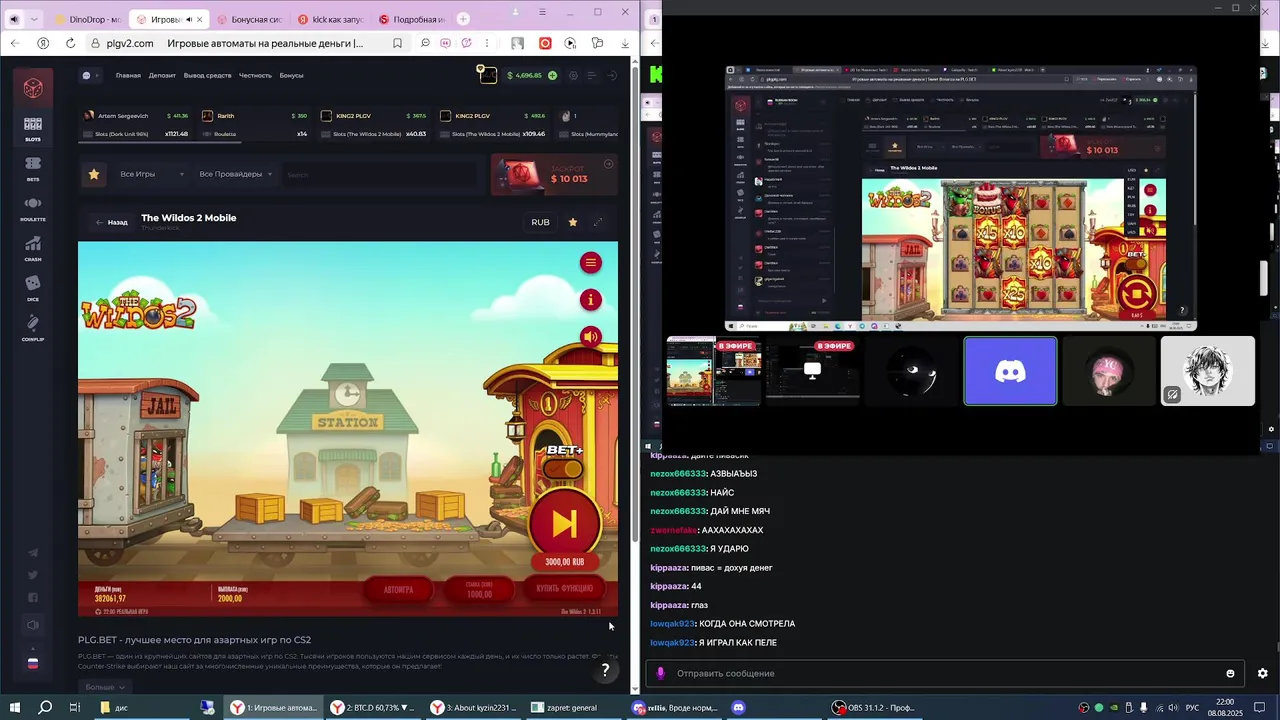Open the chat emoji picker
The height and width of the screenshot is (720, 1280).
(x=1230, y=673)
